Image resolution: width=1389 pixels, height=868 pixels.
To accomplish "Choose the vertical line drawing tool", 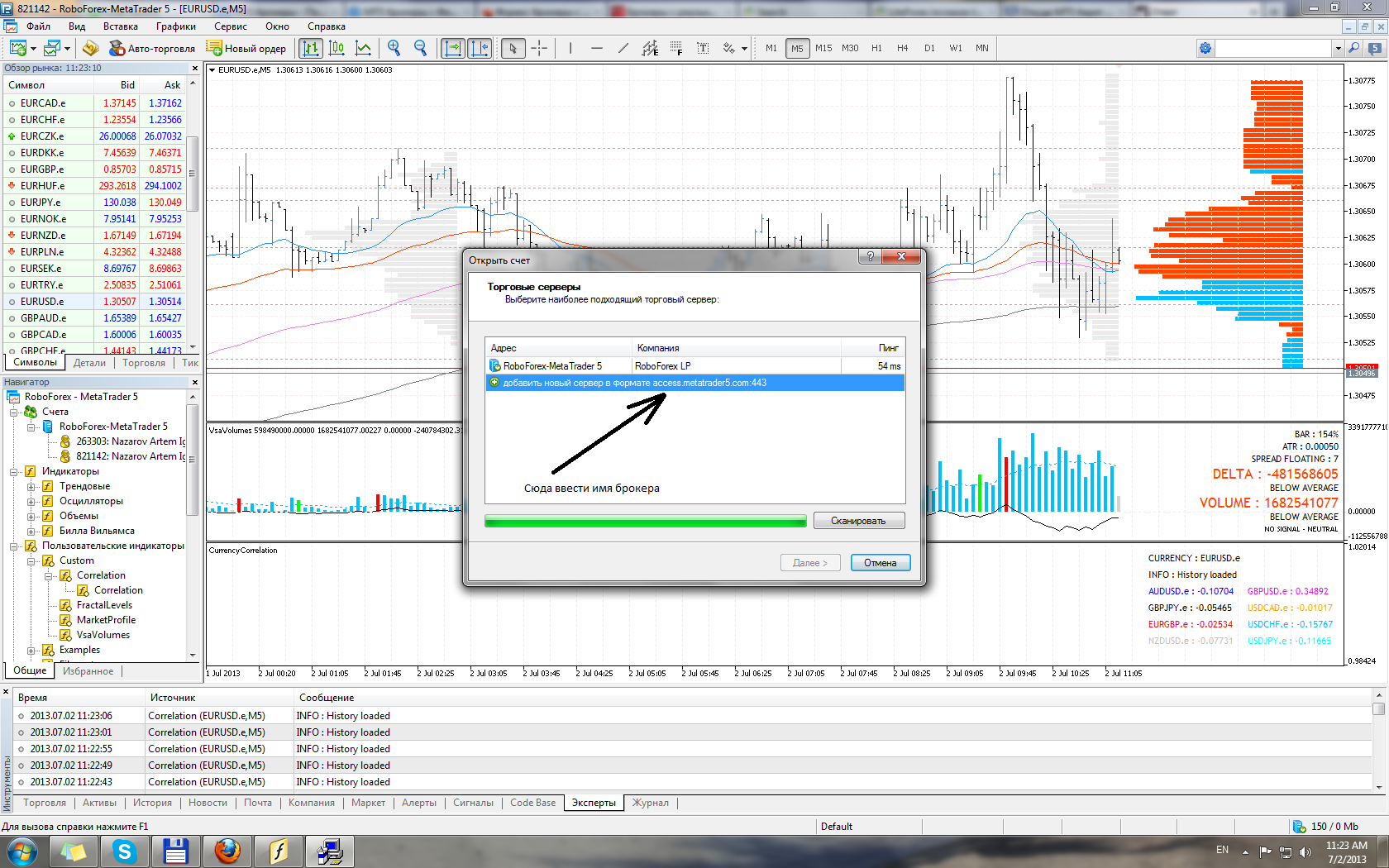I will tap(570, 48).
